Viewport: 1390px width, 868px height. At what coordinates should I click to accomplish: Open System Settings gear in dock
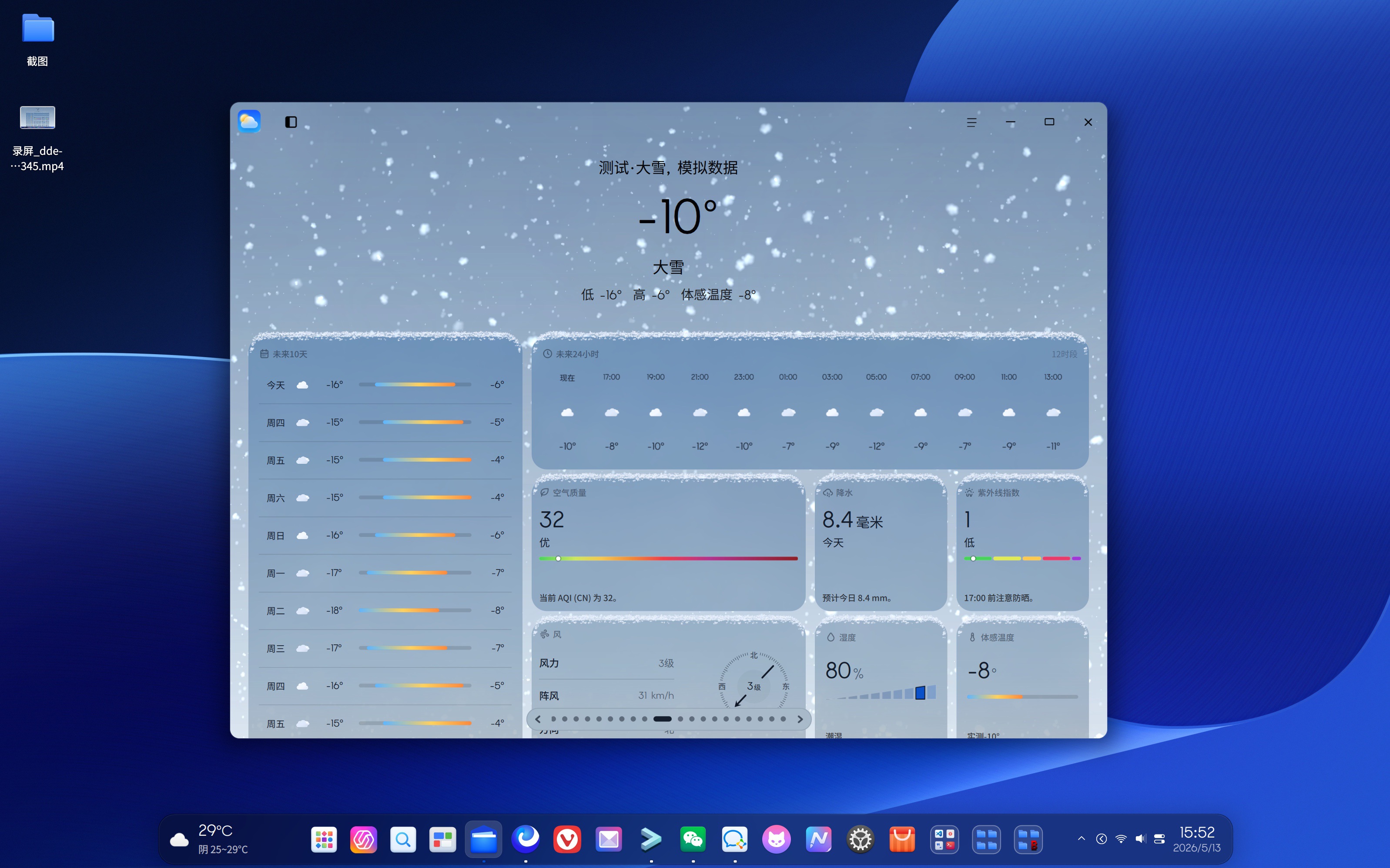860,840
